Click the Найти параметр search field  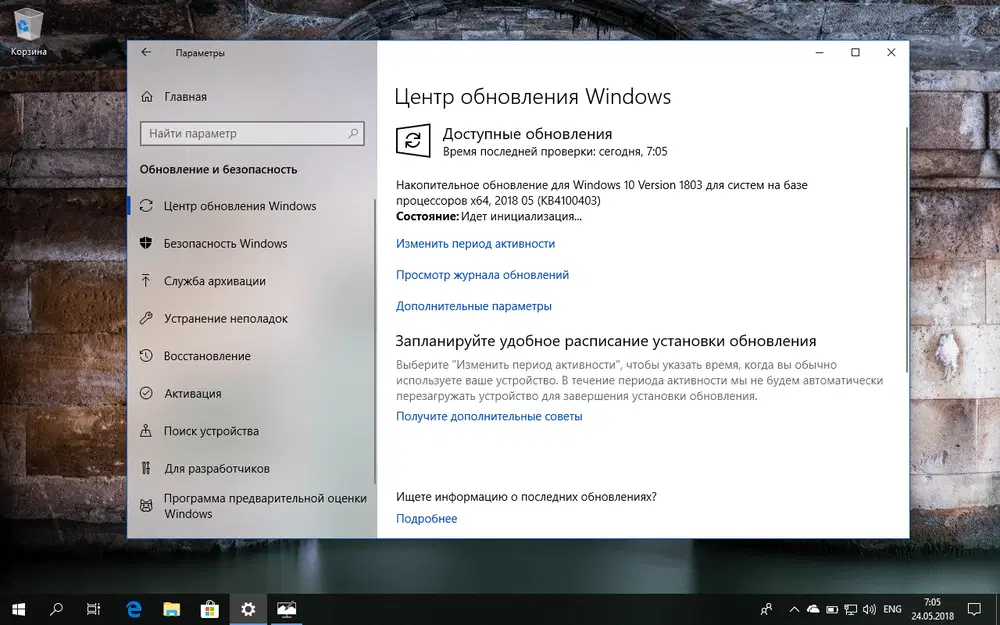[x=251, y=133]
